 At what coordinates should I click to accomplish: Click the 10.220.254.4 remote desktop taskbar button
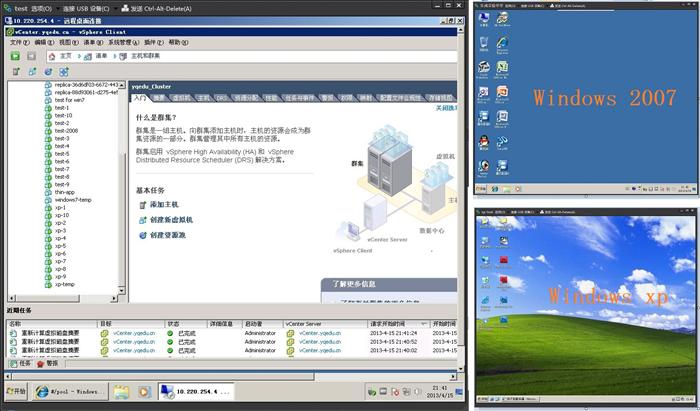pyautogui.click(x=196, y=392)
